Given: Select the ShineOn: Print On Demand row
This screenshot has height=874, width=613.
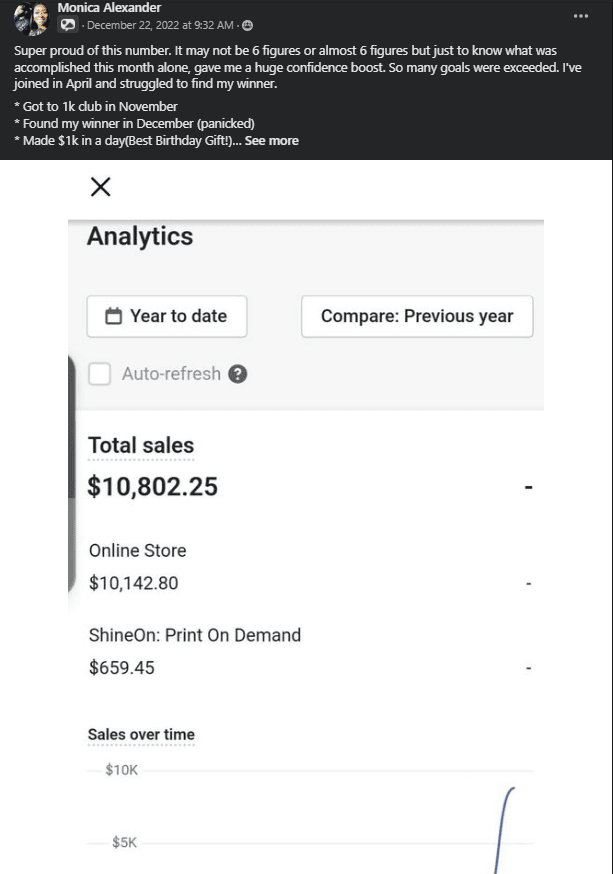Looking at the screenshot, I should (x=194, y=635).
